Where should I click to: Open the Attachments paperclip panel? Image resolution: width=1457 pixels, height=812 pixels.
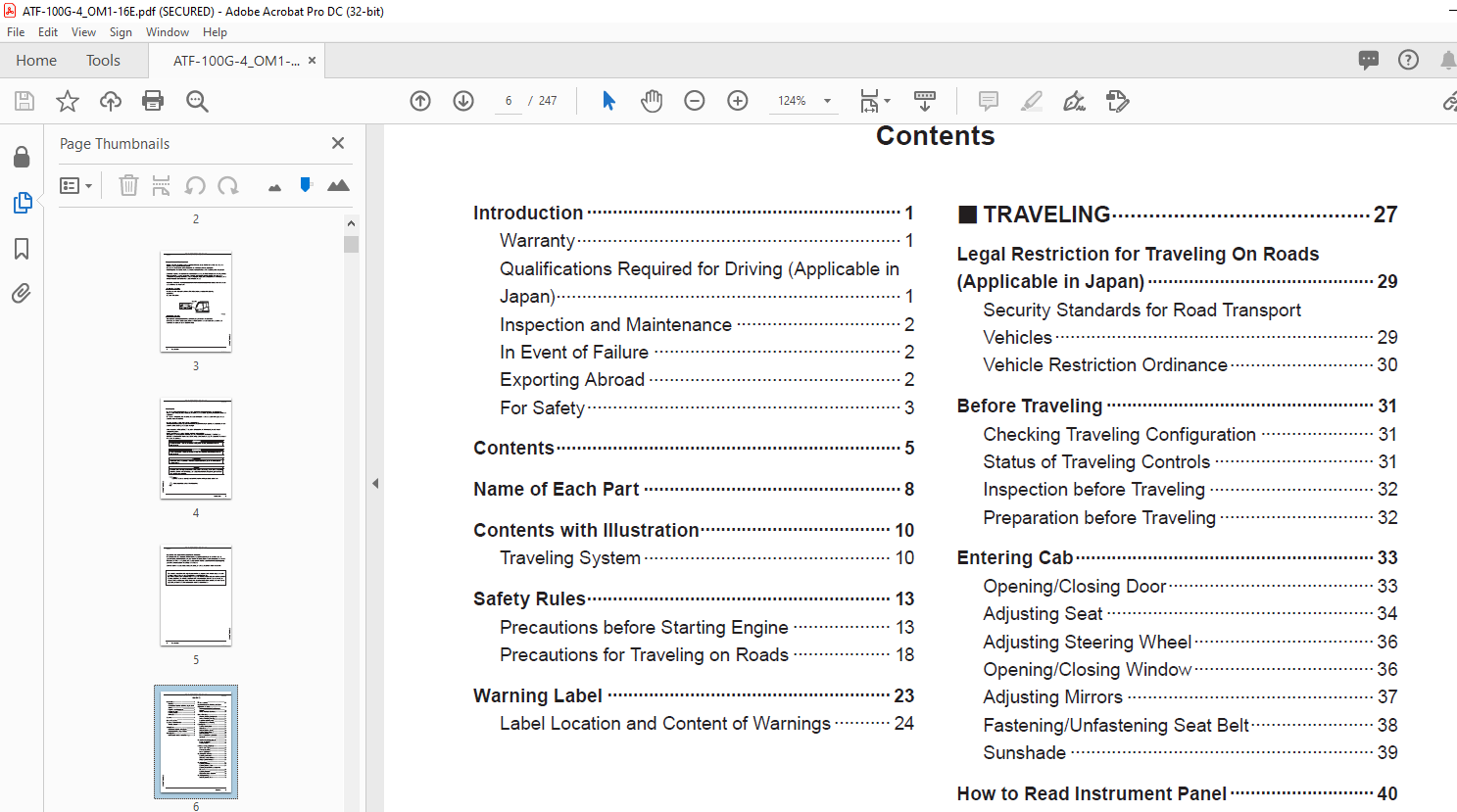(22, 294)
